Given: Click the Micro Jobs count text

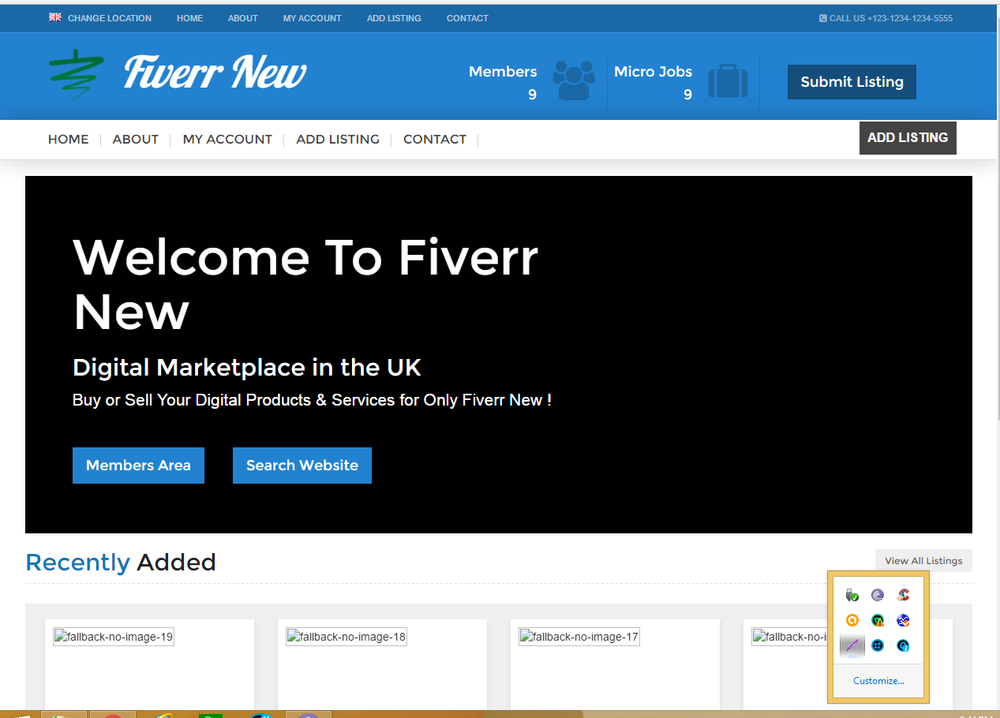Looking at the screenshot, I should click(x=653, y=82).
